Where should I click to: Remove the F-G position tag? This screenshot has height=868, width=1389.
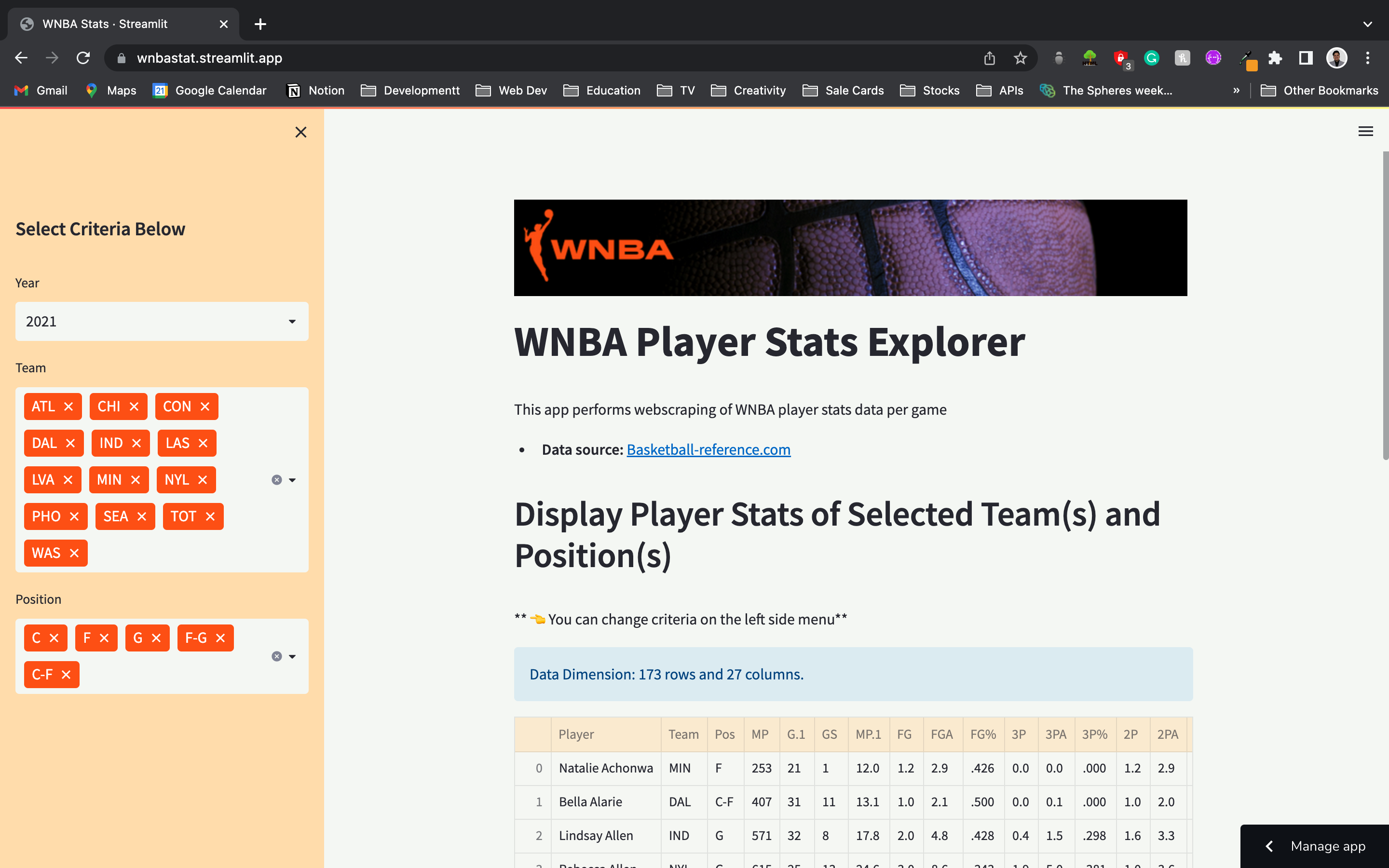click(x=220, y=638)
